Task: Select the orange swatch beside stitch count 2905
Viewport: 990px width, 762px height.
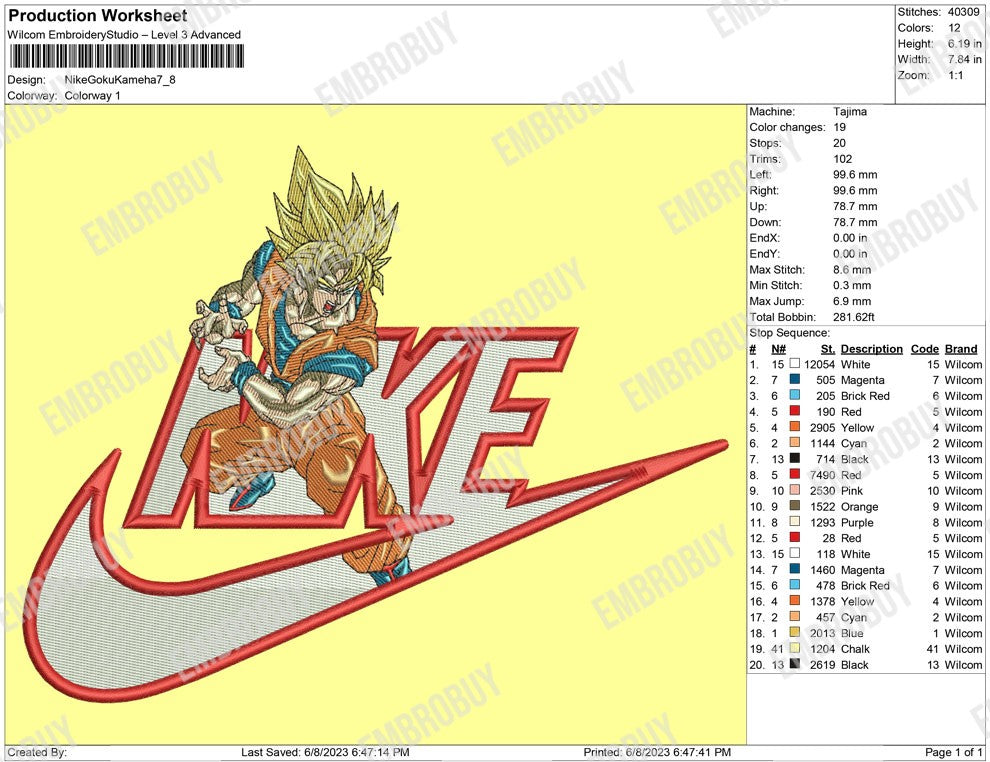Action: click(x=794, y=427)
